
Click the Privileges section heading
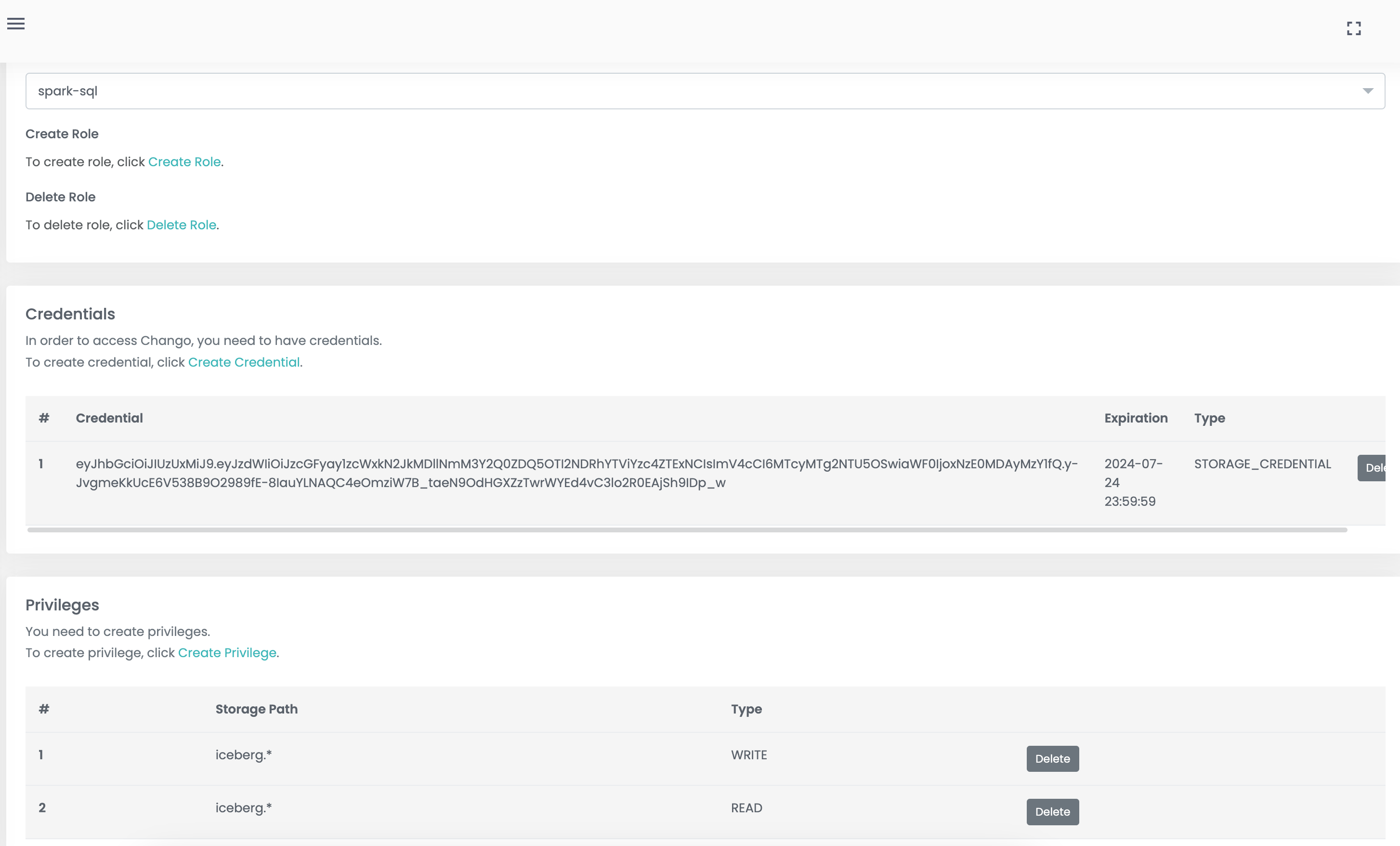tap(62, 606)
